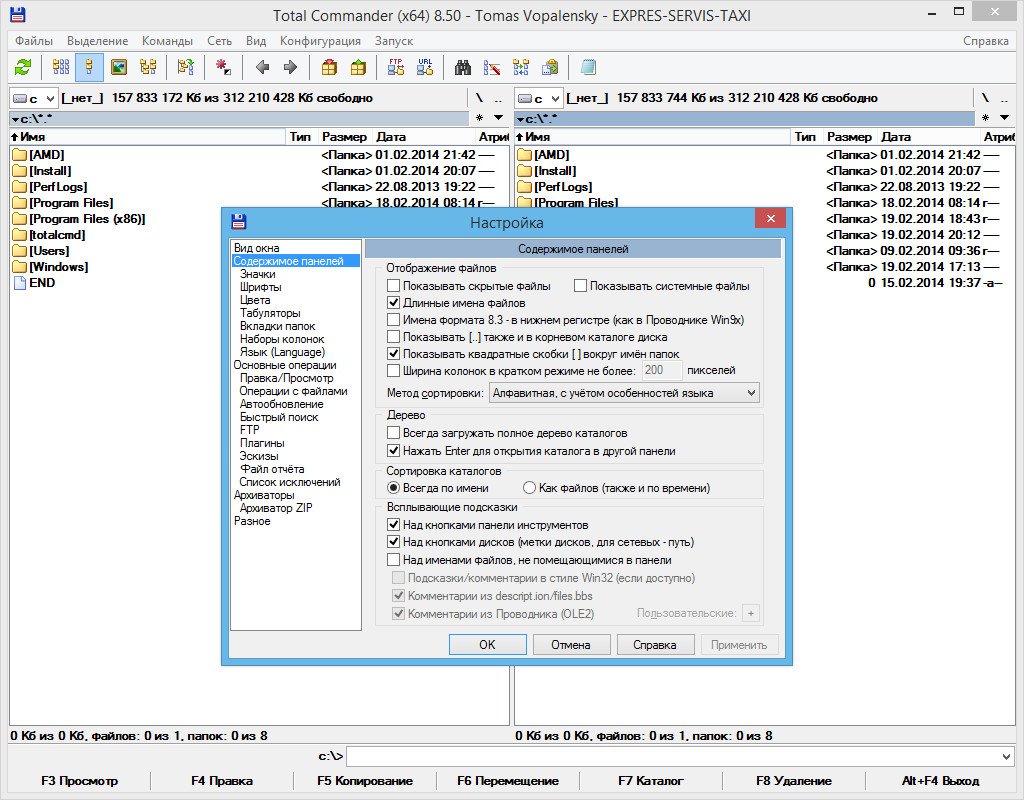The height and width of the screenshot is (800, 1024).
Task: Open the multi-rename tool icon
Action: coord(492,67)
